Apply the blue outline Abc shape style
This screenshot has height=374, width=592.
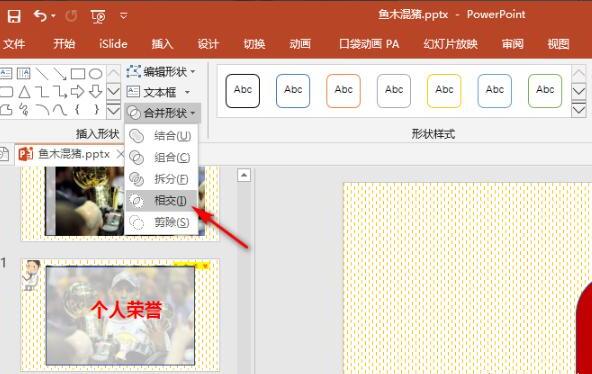click(x=293, y=91)
